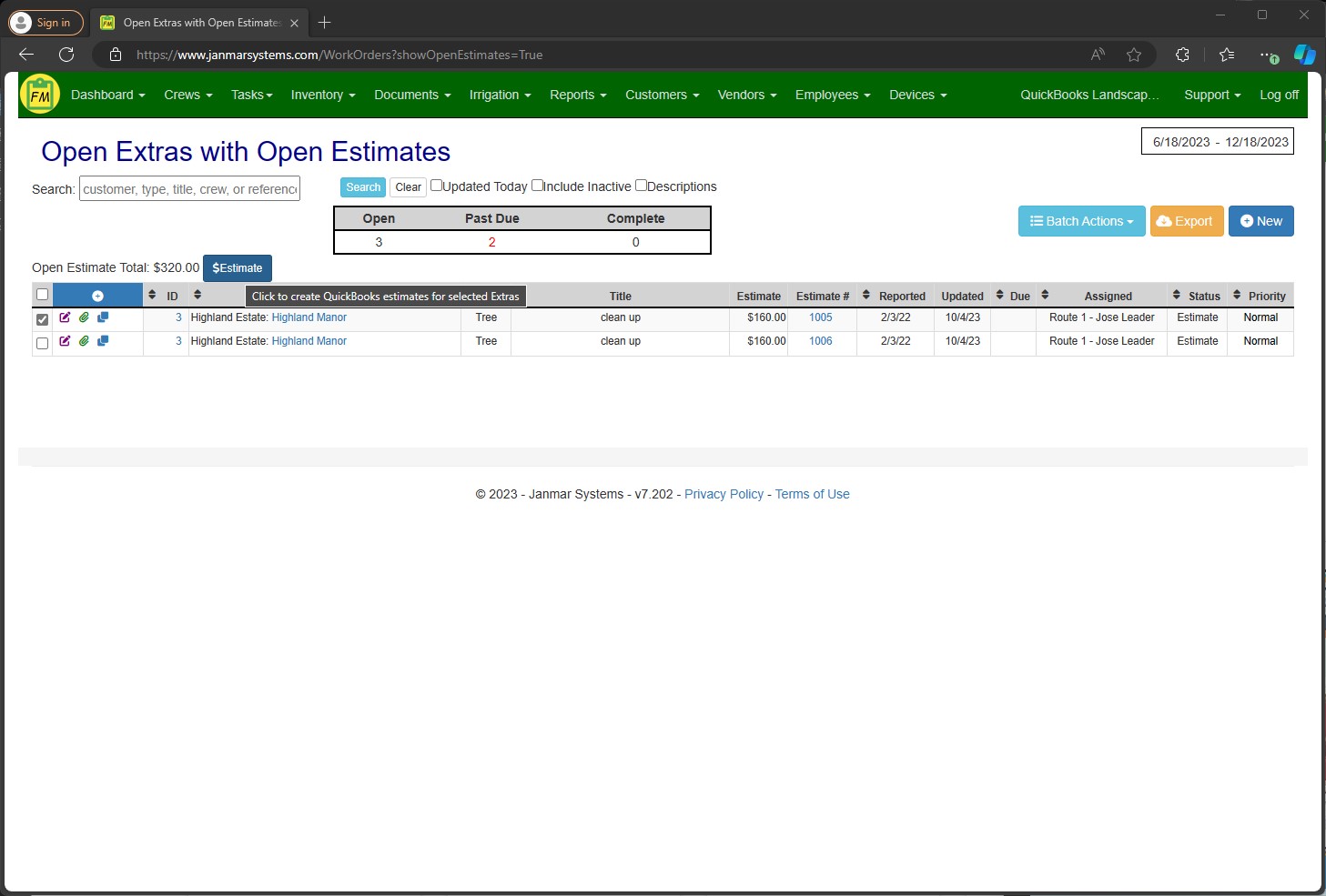
Task: Open the Inventory dropdown
Action: click(x=322, y=95)
